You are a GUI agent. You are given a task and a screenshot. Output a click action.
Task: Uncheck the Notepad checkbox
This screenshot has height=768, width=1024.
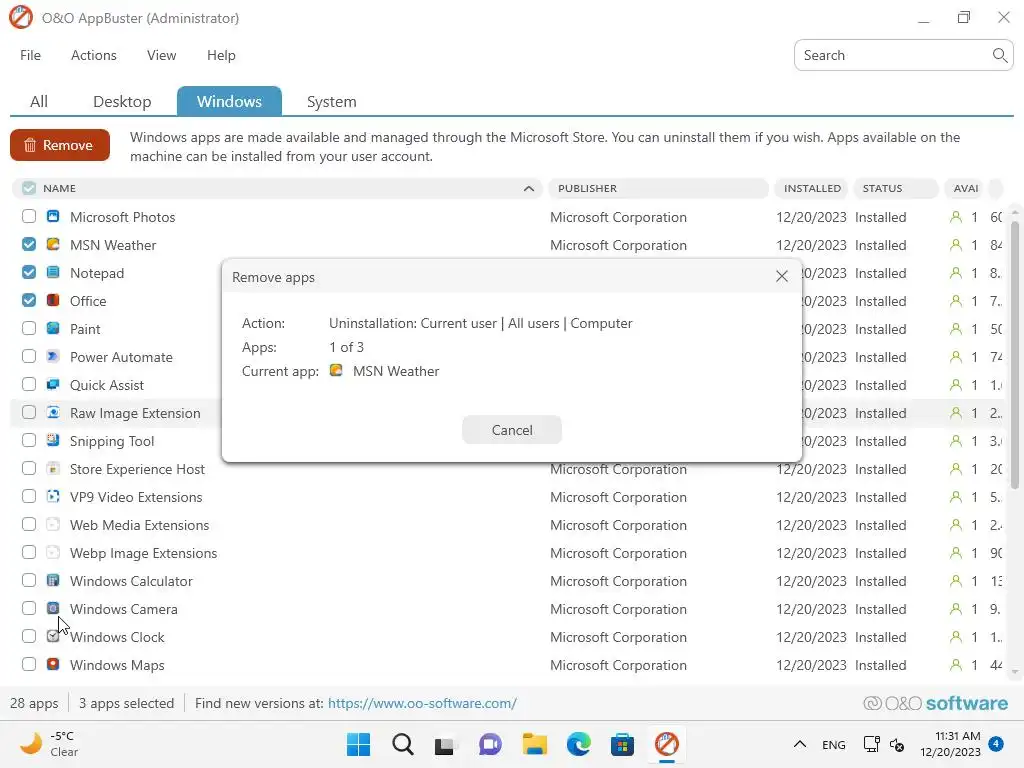point(29,272)
